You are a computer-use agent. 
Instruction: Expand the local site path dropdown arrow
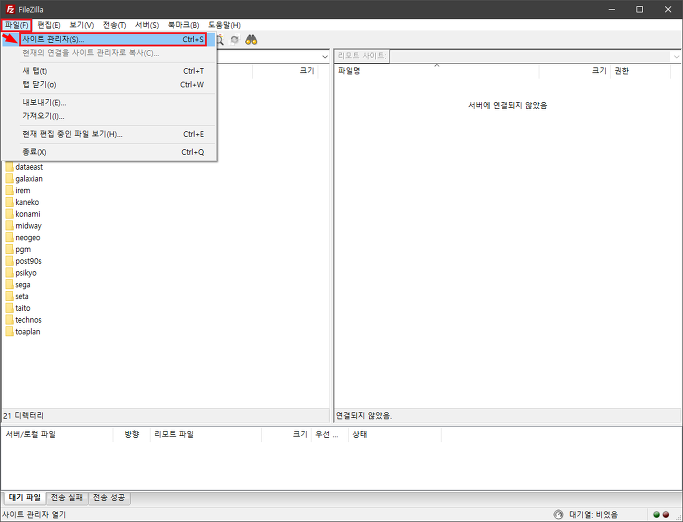[x=325, y=57]
